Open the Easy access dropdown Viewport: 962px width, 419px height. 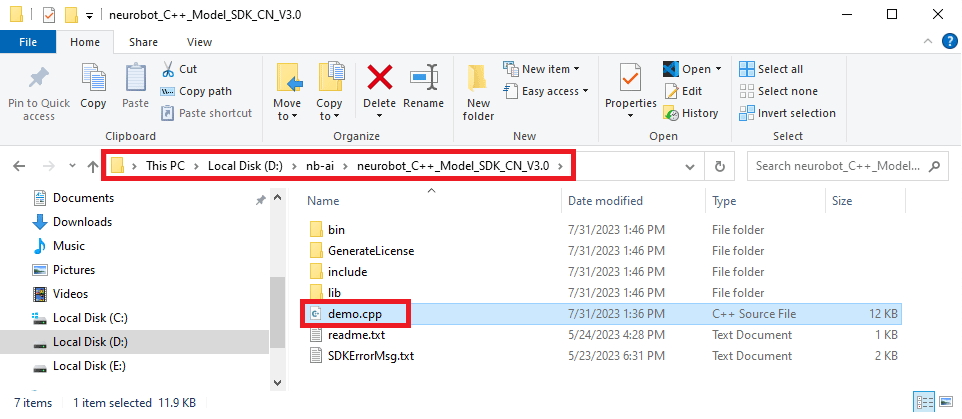pyautogui.click(x=545, y=91)
